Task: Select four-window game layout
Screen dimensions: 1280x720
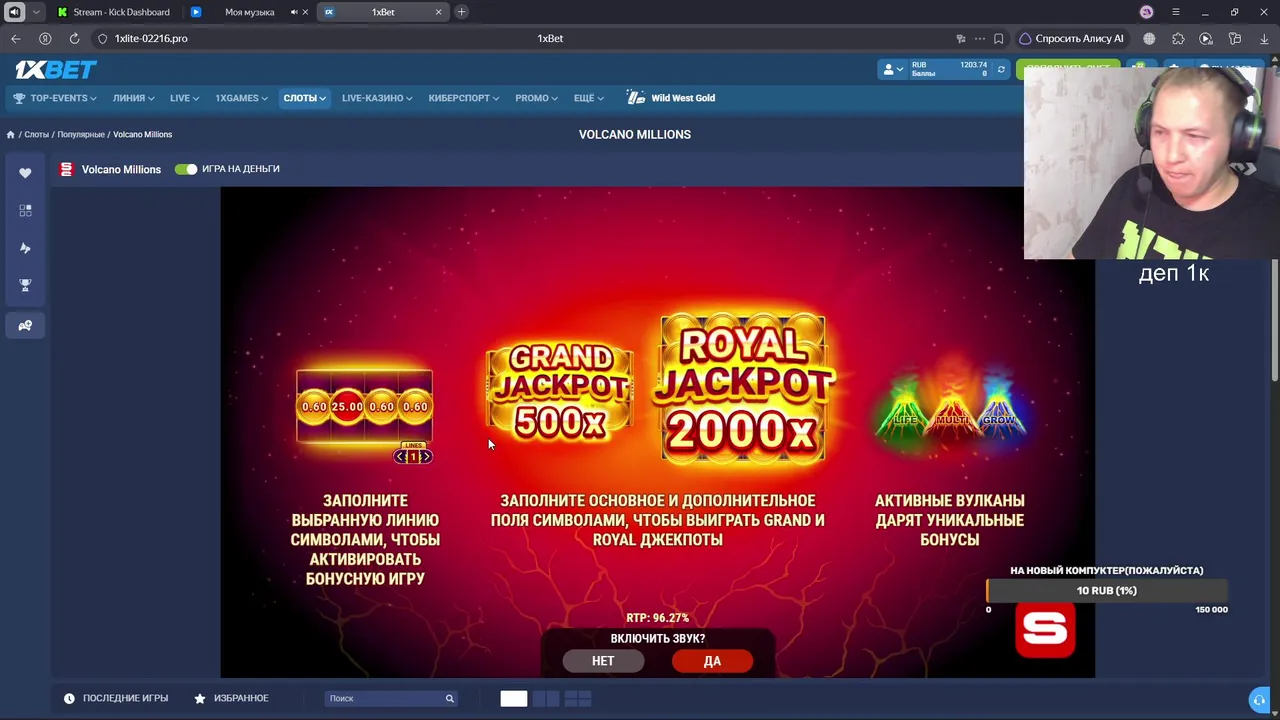Action: 578,699
